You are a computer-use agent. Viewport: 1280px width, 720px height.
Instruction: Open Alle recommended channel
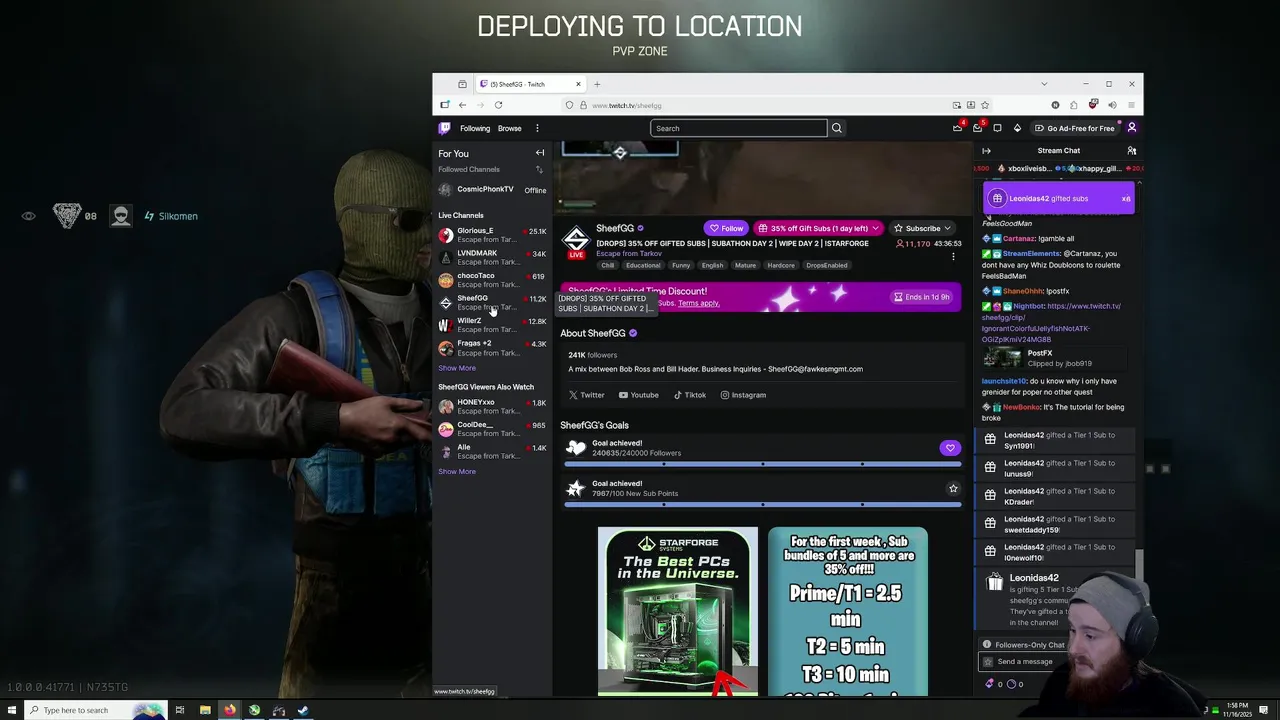coord(492,452)
